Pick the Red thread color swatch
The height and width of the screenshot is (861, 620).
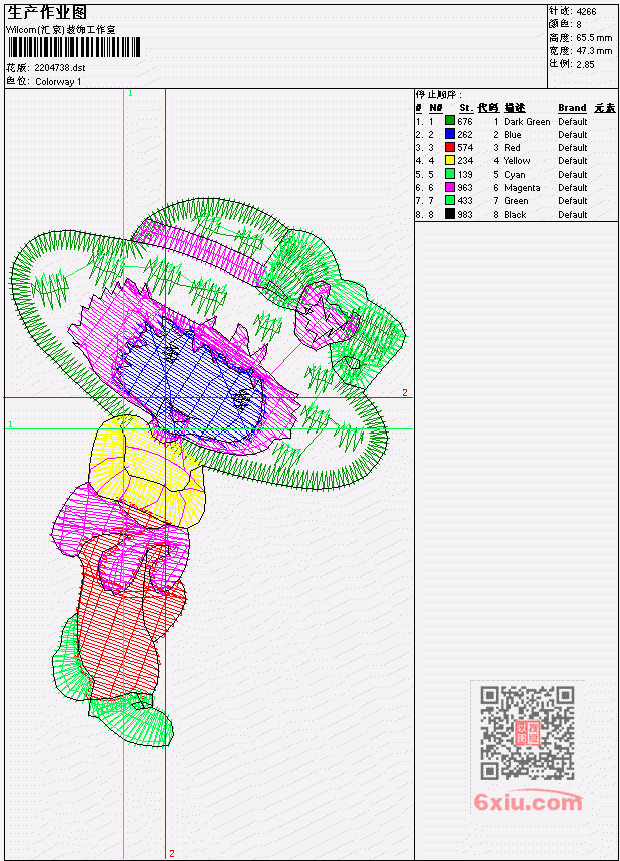click(450, 147)
